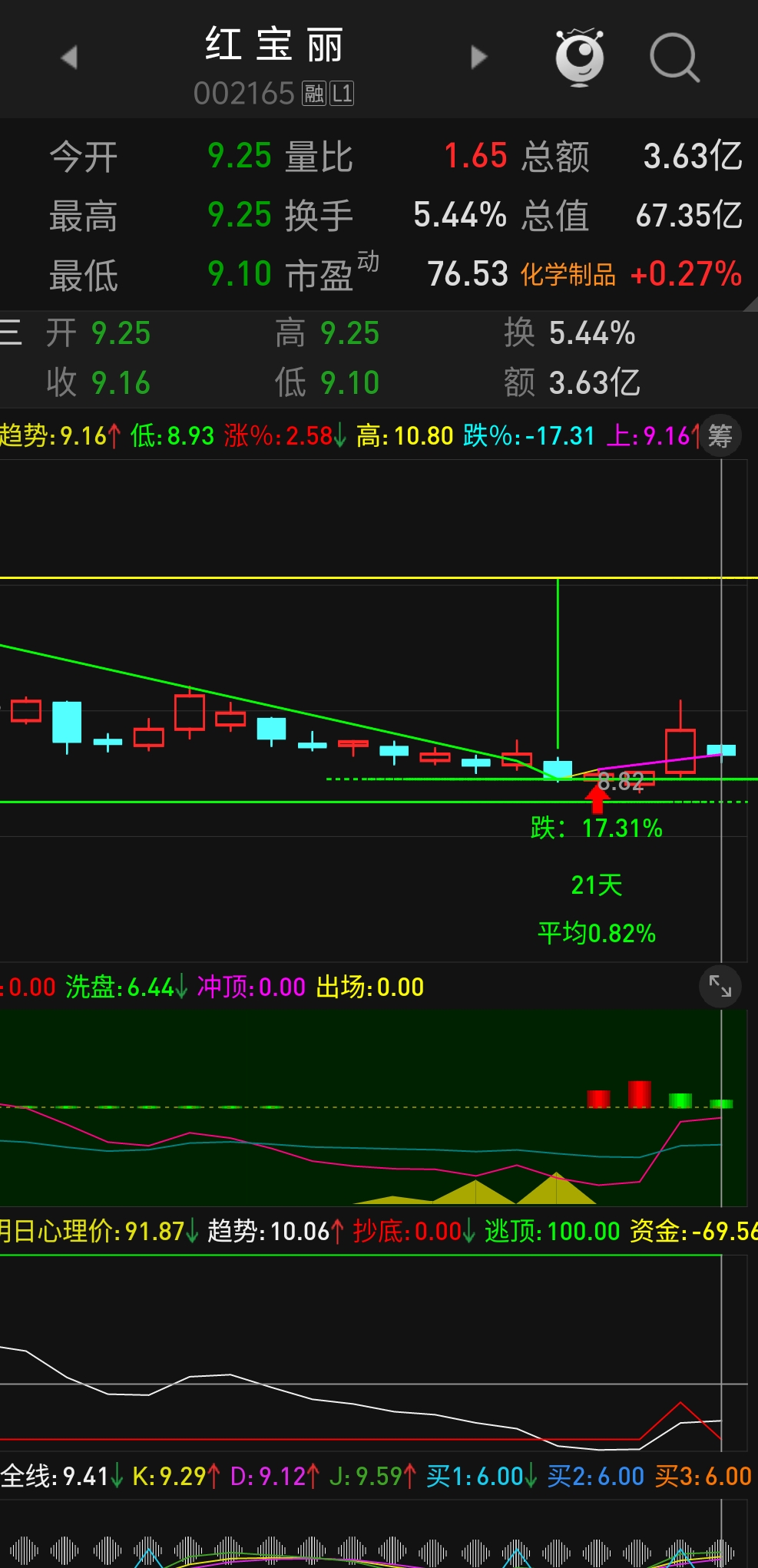Image resolution: width=758 pixels, height=1568 pixels.
Task: Tap the 市盈 76.53 value
Action: pos(468,274)
